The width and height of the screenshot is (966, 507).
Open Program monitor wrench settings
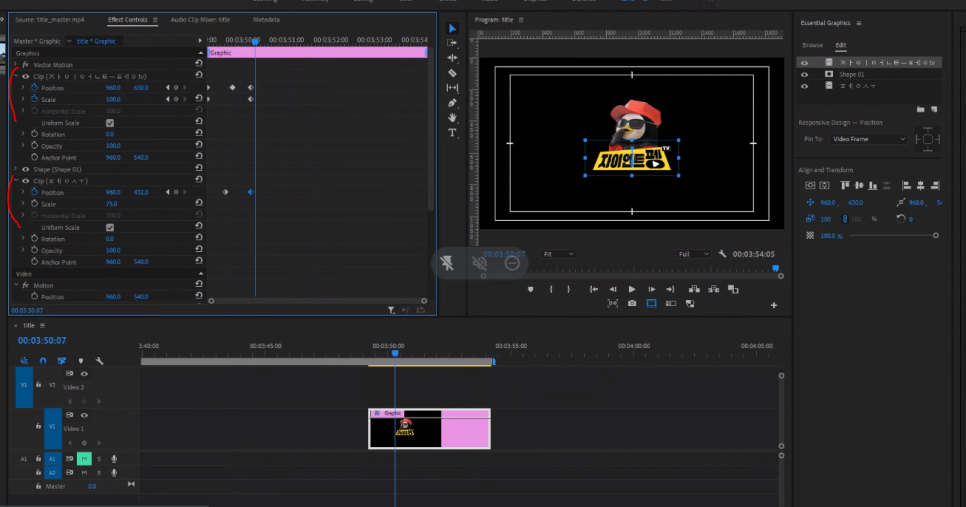click(722, 254)
